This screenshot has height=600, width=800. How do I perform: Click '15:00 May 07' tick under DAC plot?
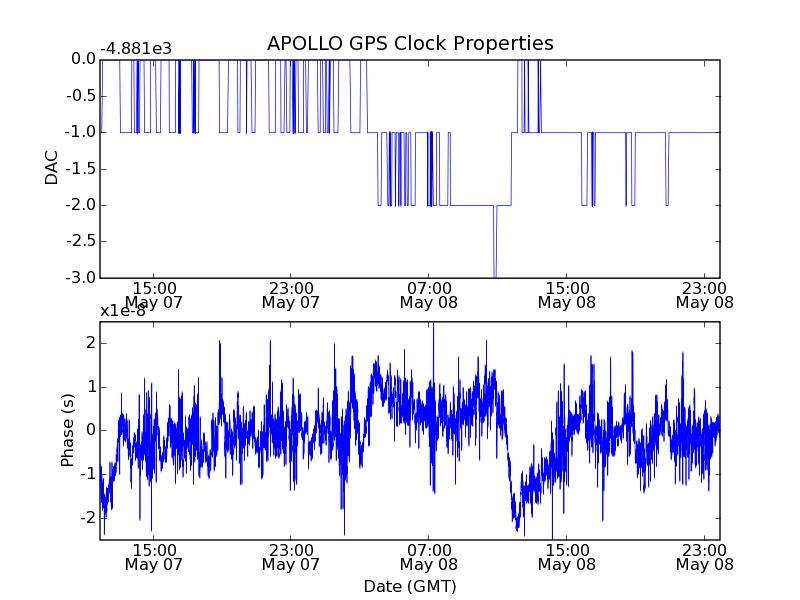pyautogui.click(x=154, y=295)
